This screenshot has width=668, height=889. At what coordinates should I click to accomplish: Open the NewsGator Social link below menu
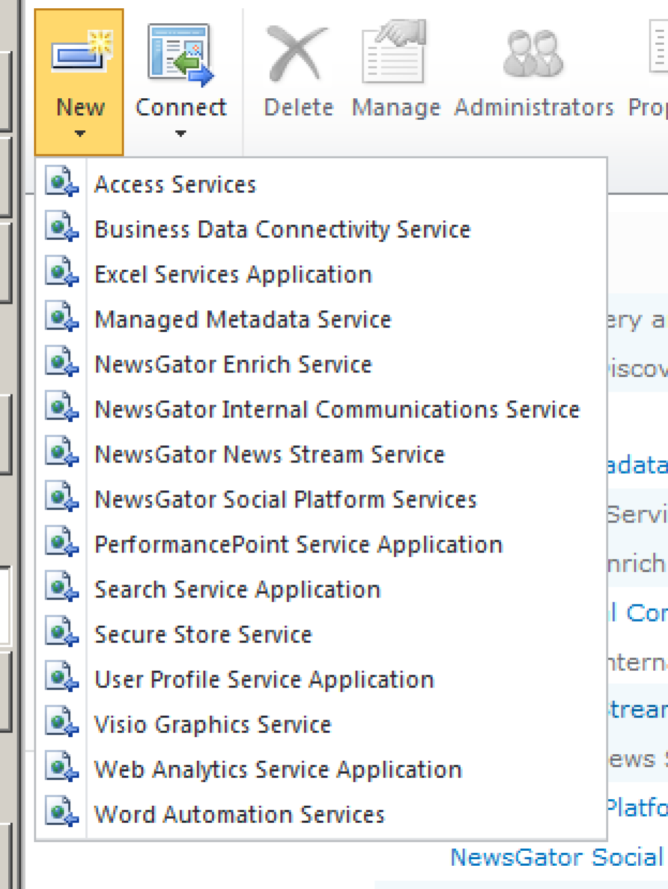coord(556,857)
